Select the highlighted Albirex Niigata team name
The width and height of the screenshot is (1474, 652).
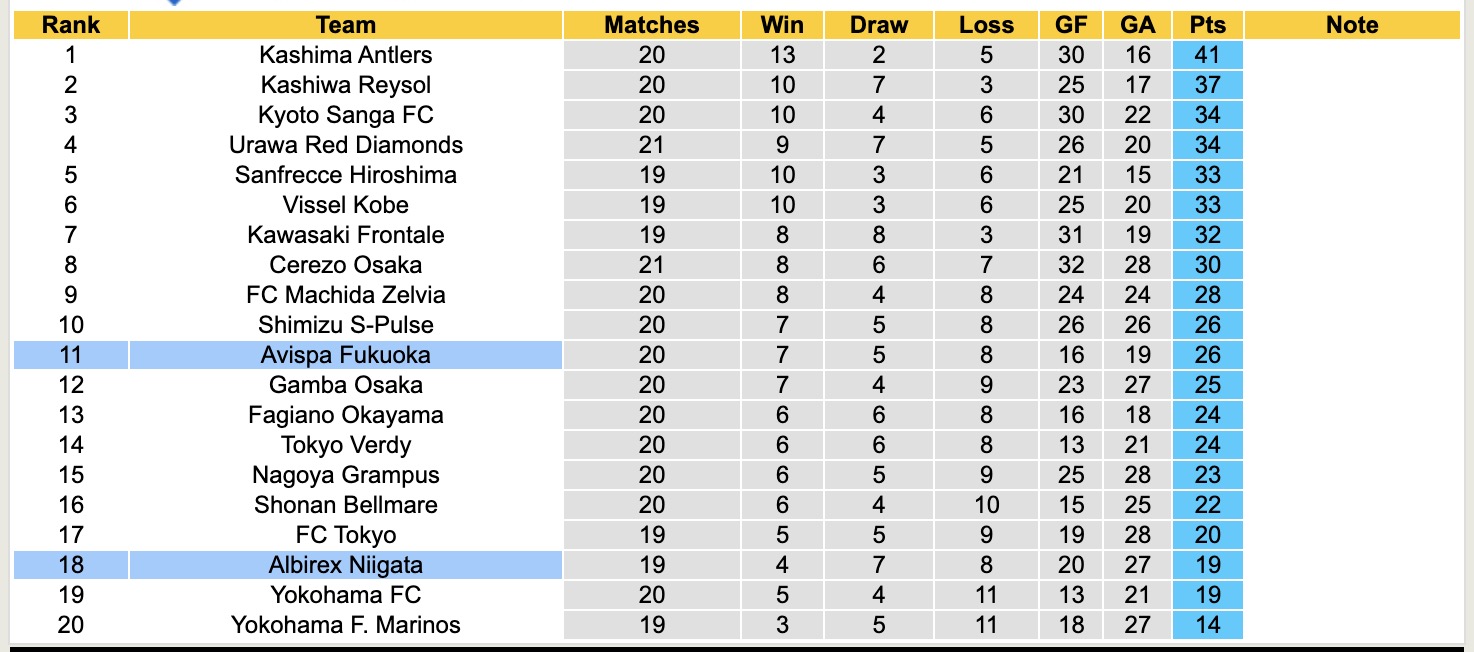click(x=345, y=565)
